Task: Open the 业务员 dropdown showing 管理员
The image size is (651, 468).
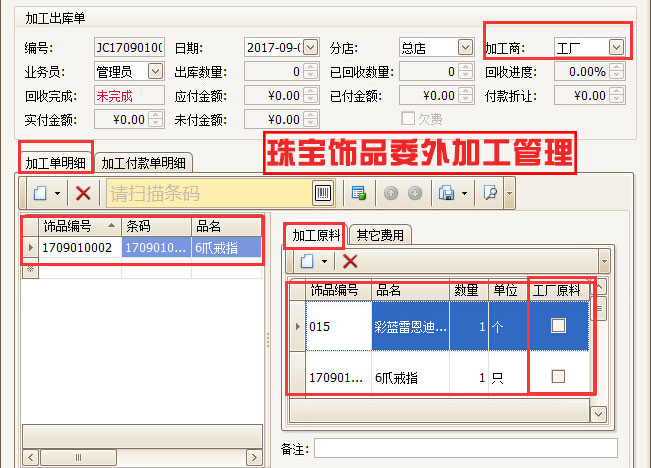Action: click(155, 71)
